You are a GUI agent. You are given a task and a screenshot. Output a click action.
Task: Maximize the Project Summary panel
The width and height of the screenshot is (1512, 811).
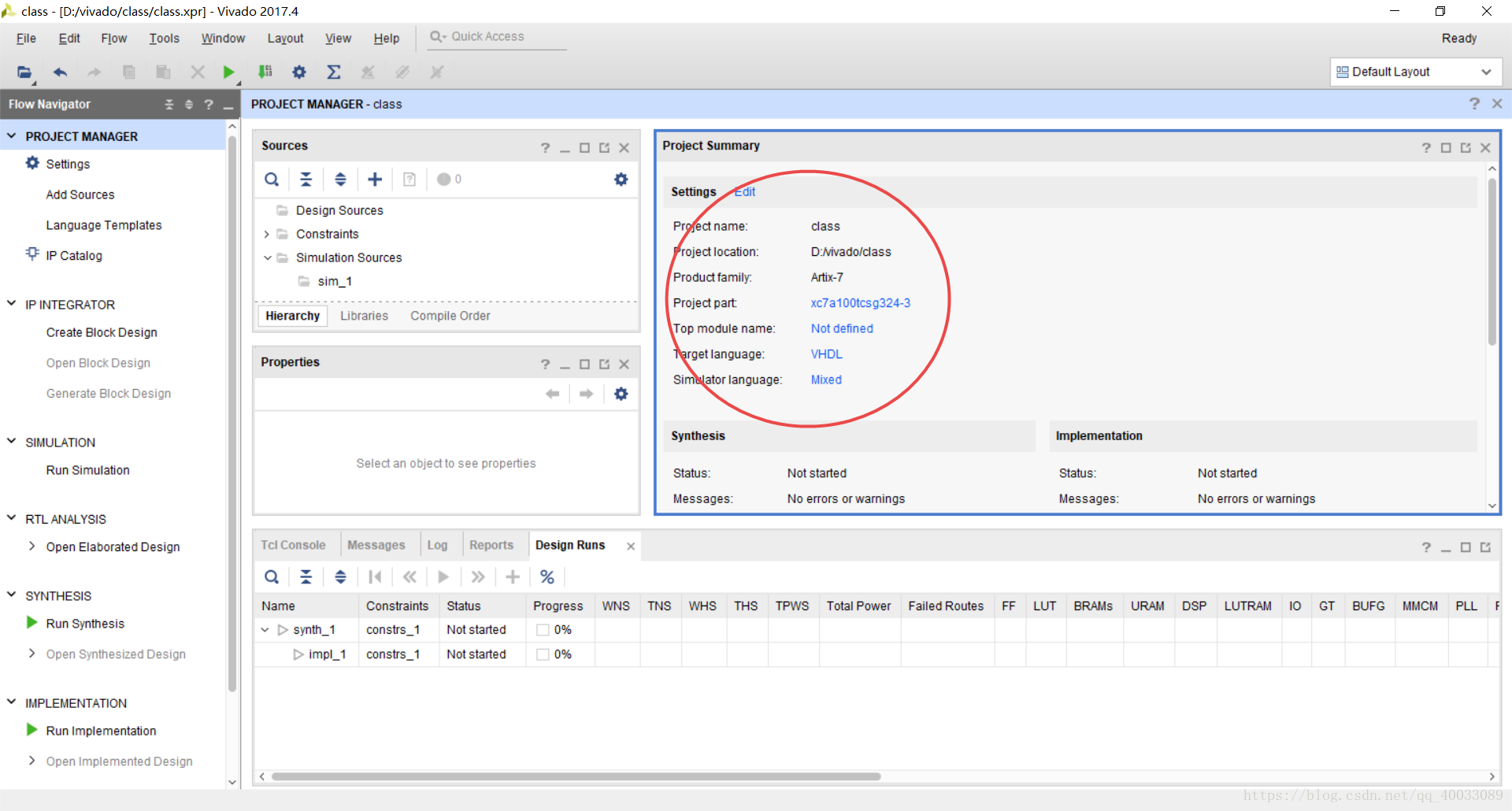click(1446, 147)
